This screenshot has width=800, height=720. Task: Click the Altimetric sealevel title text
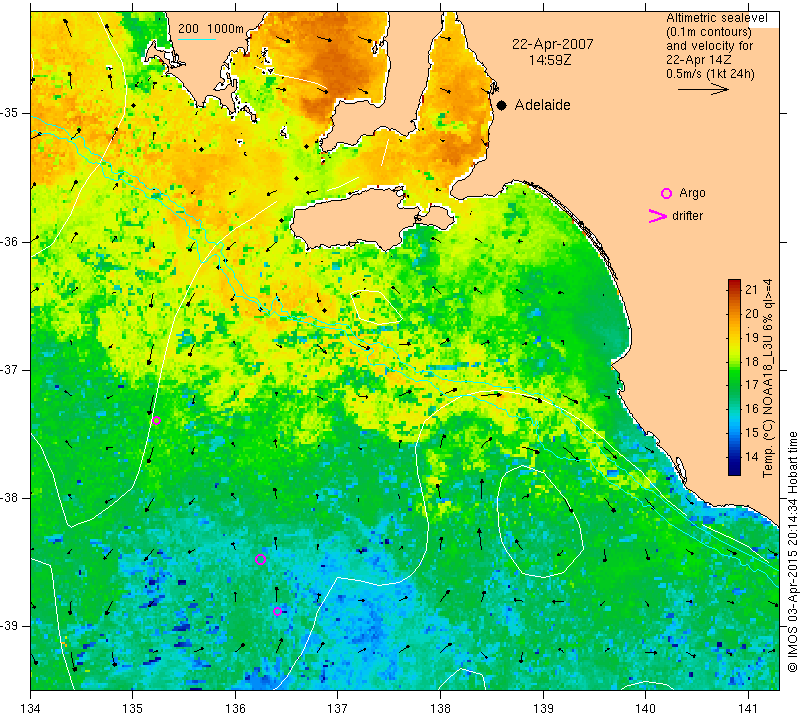point(716,18)
